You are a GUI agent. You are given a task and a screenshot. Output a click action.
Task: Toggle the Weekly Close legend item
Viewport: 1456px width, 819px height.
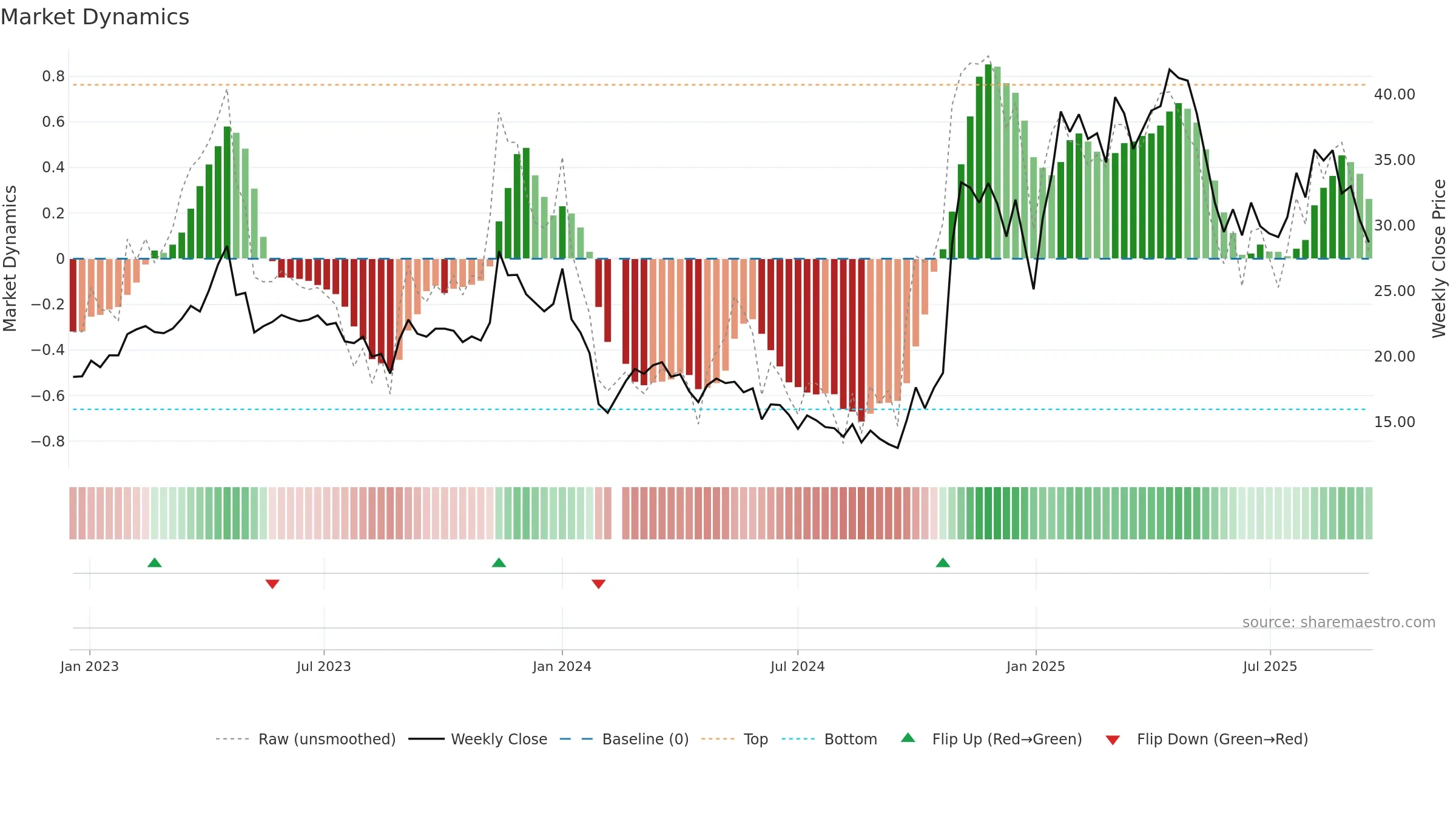(x=478, y=739)
